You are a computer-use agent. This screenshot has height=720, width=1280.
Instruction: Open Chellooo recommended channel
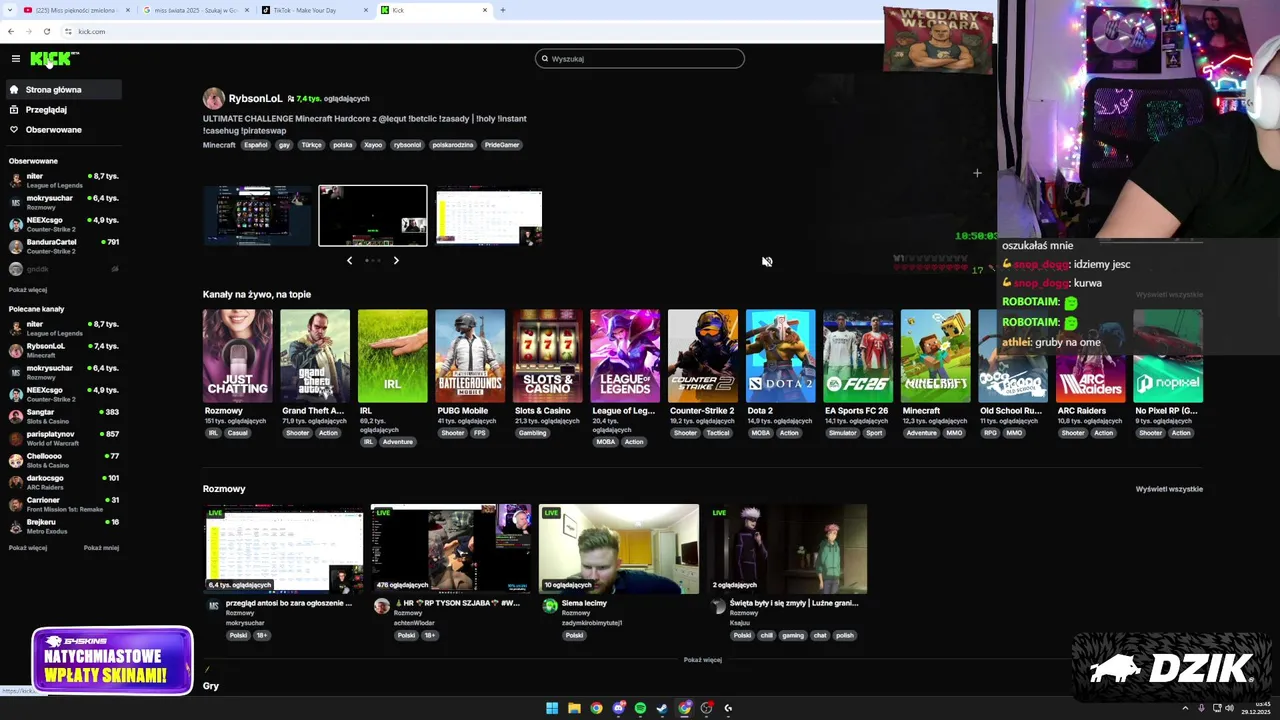coord(63,460)
